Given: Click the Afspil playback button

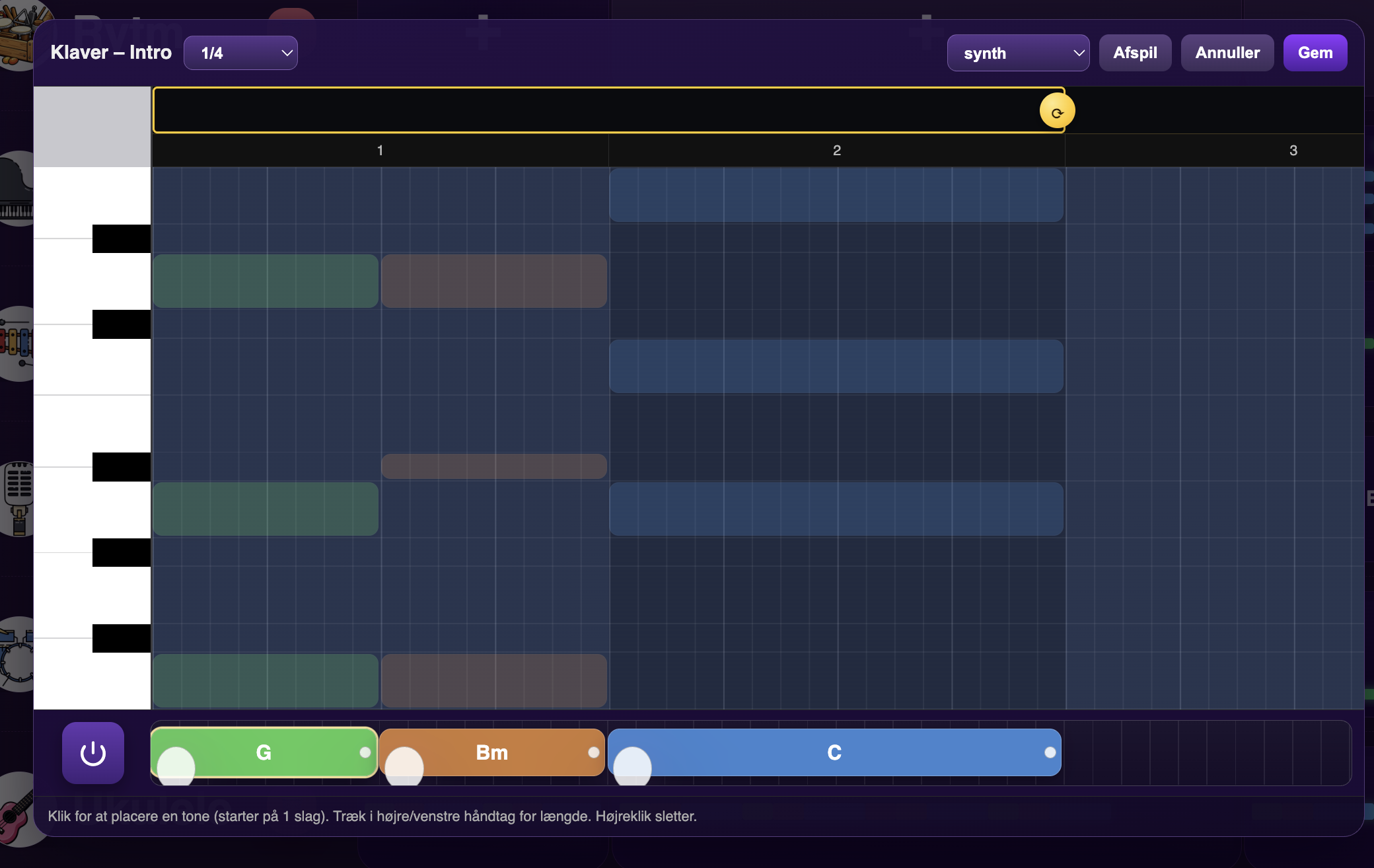Looking at the screenshot, I should (1136, 53).
